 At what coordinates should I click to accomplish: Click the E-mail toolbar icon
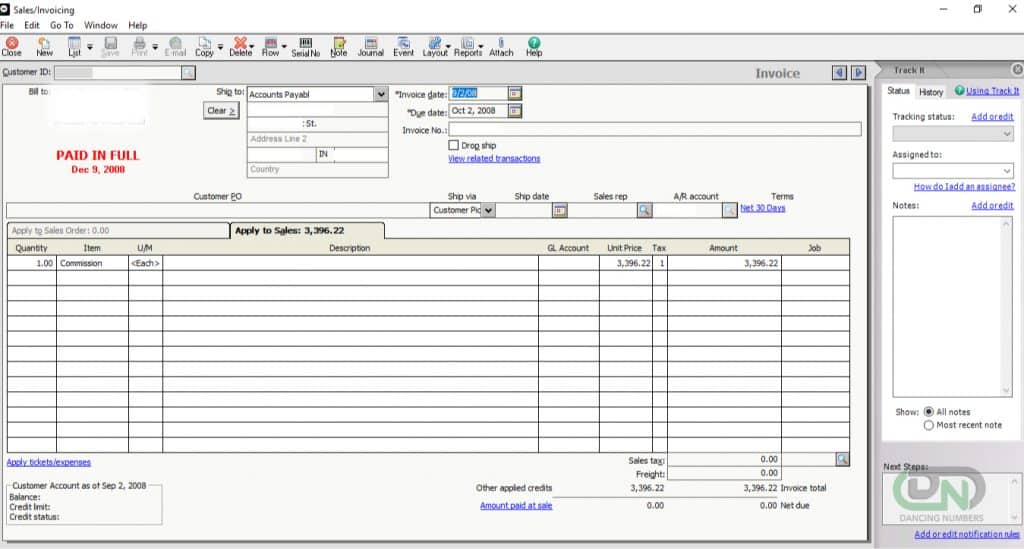tap(175, 47)
